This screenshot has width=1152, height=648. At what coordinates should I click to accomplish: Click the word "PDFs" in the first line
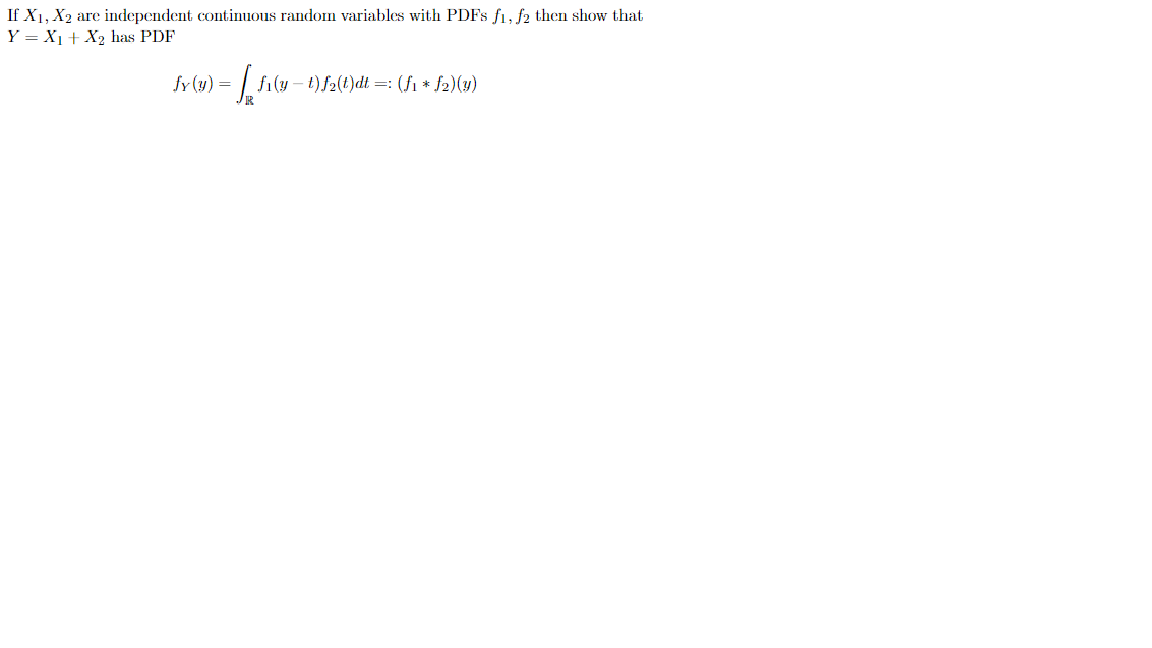click(467, 15)
